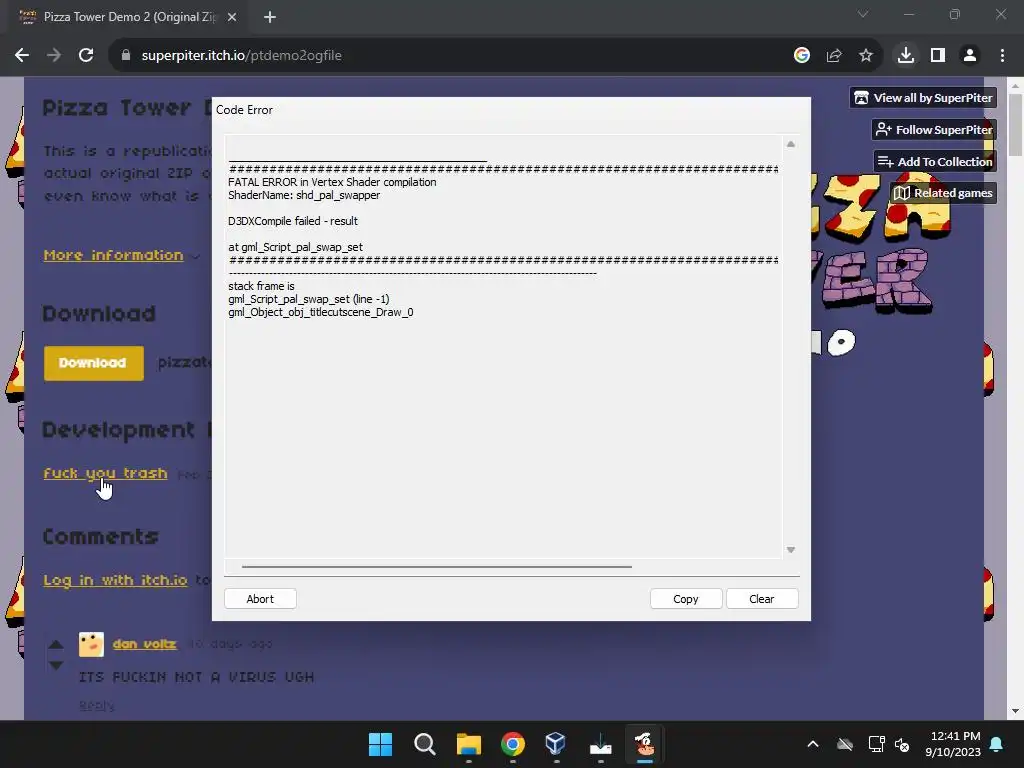Image resolution: width=1024 pixels, height=768 pixels.
Task: Open File Explorer from taskbar
Action: pyautogui.click(x=468, y=744)
